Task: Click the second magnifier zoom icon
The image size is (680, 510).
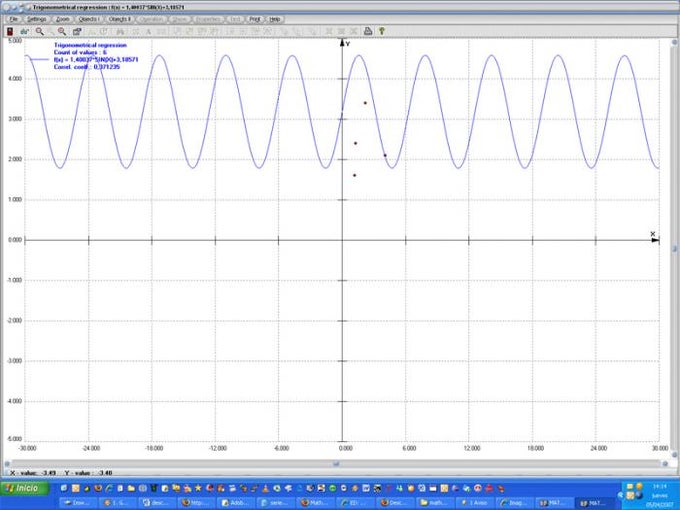Action: [62, 31]
